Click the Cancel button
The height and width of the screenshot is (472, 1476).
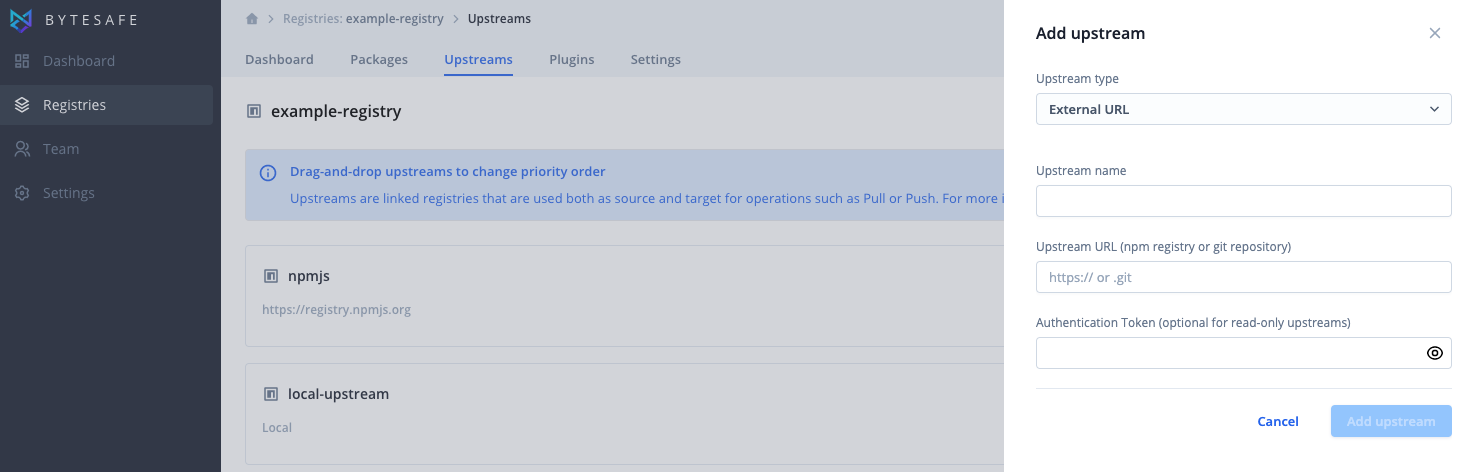[x=1278, y=421]
